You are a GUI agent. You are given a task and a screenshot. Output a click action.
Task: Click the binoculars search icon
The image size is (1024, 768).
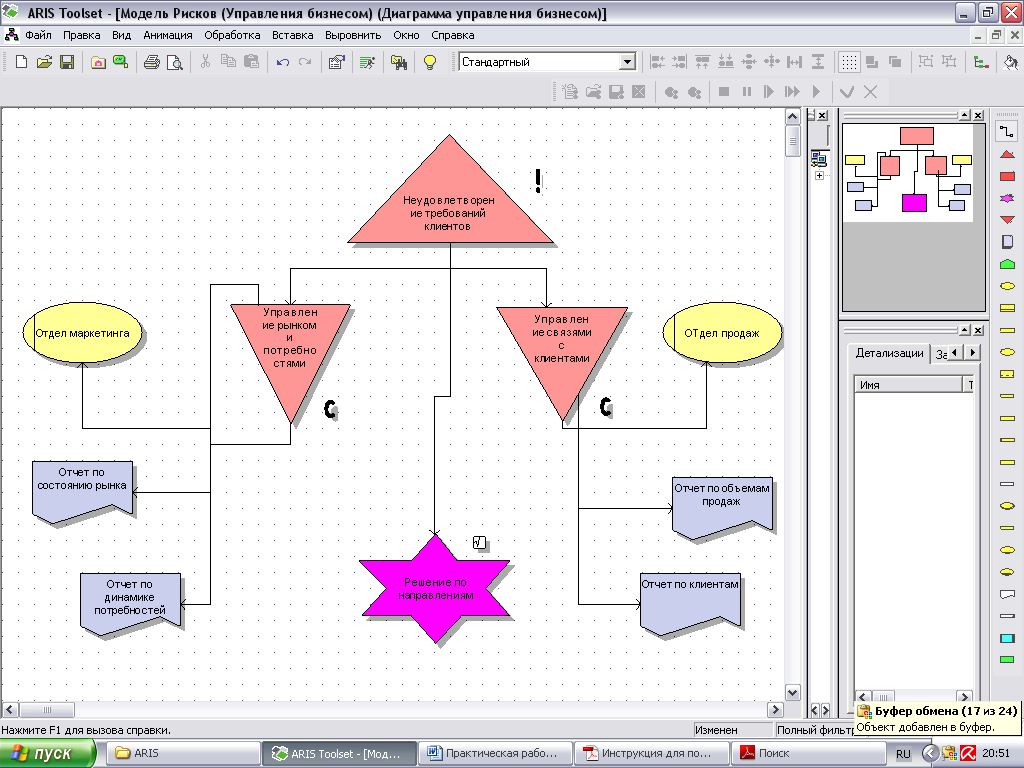[398, 62]
